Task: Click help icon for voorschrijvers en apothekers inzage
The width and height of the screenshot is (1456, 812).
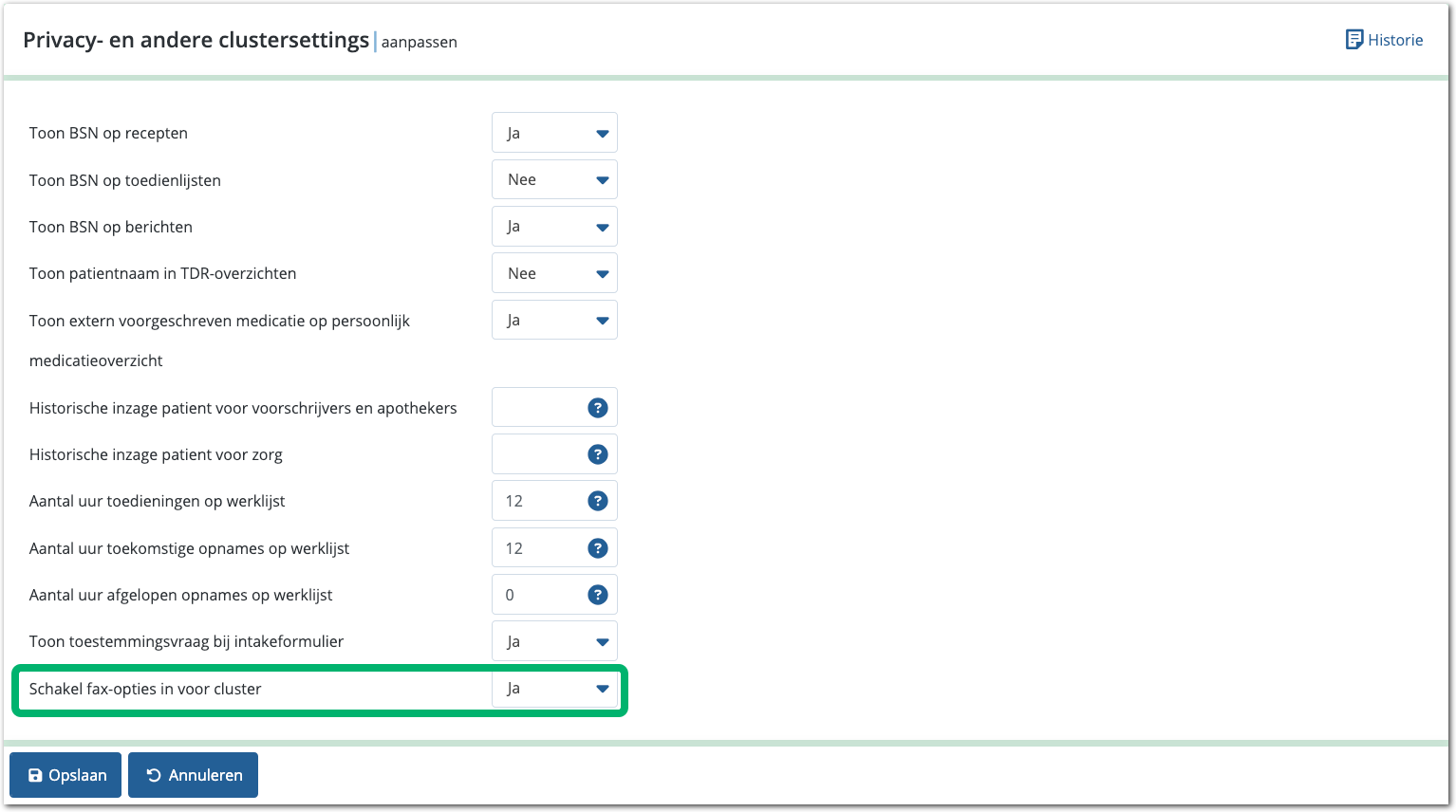Action: [597, 408]
